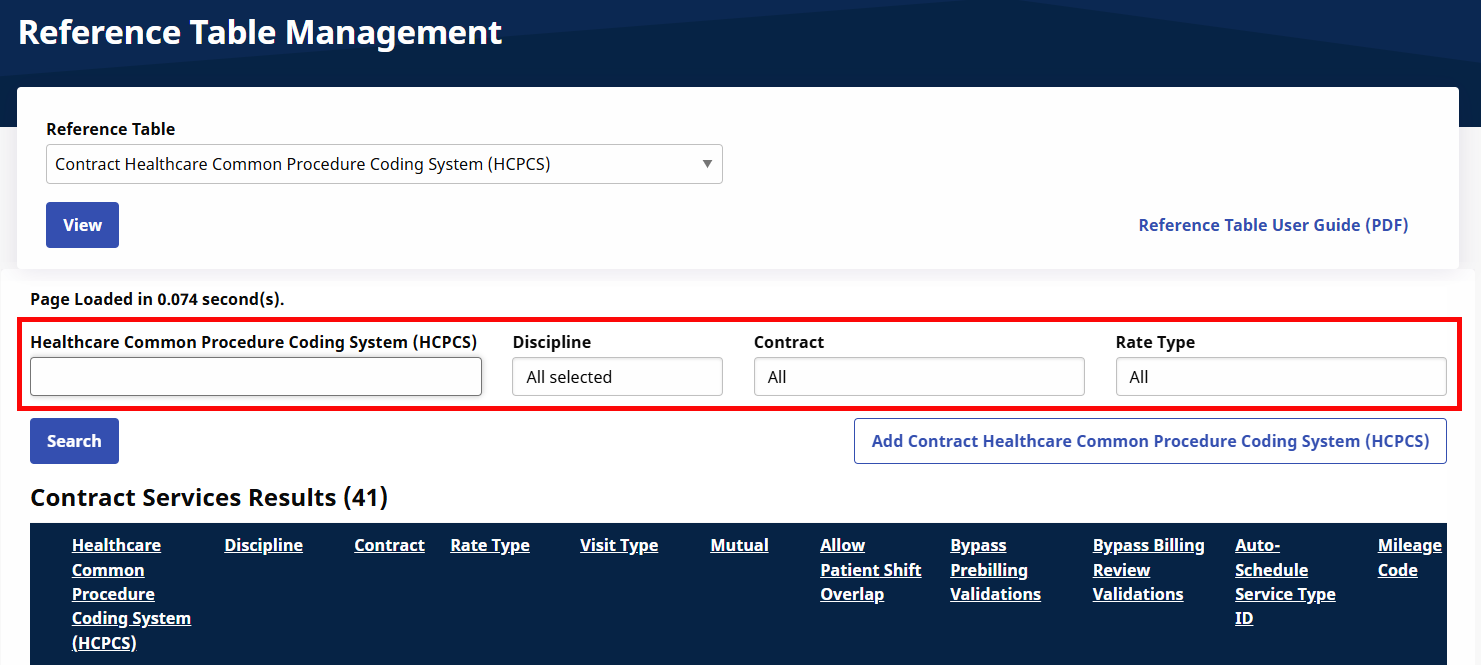Sort results by Visit Type column
This screenshot has height=665, width=1481.
[619, 545]
